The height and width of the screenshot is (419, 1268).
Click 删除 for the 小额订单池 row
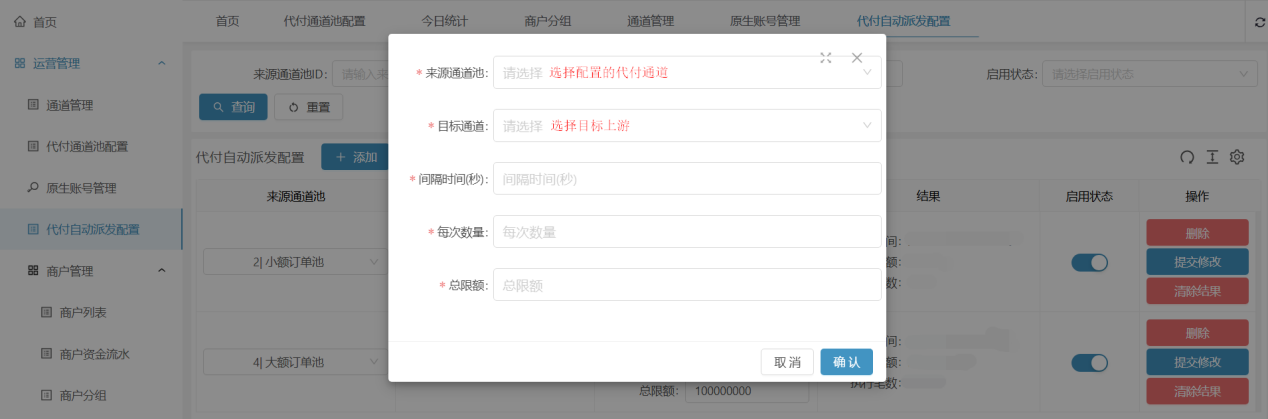pos(1197,233)
